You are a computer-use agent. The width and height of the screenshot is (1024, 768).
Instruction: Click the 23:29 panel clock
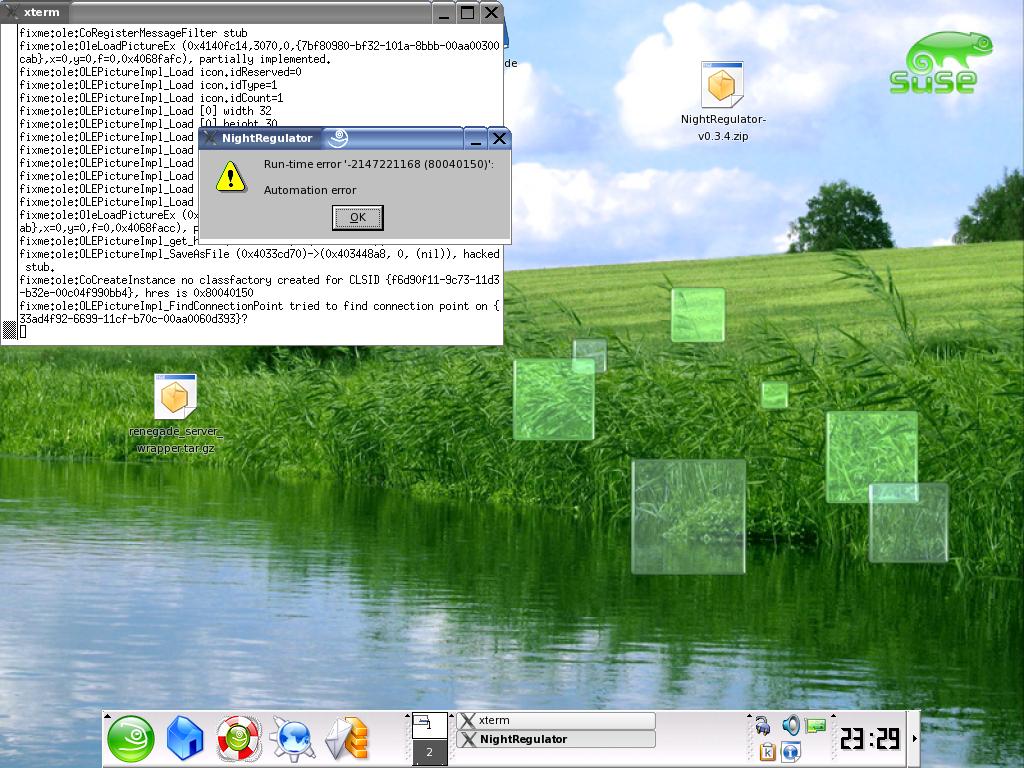(x=869, y=739)
